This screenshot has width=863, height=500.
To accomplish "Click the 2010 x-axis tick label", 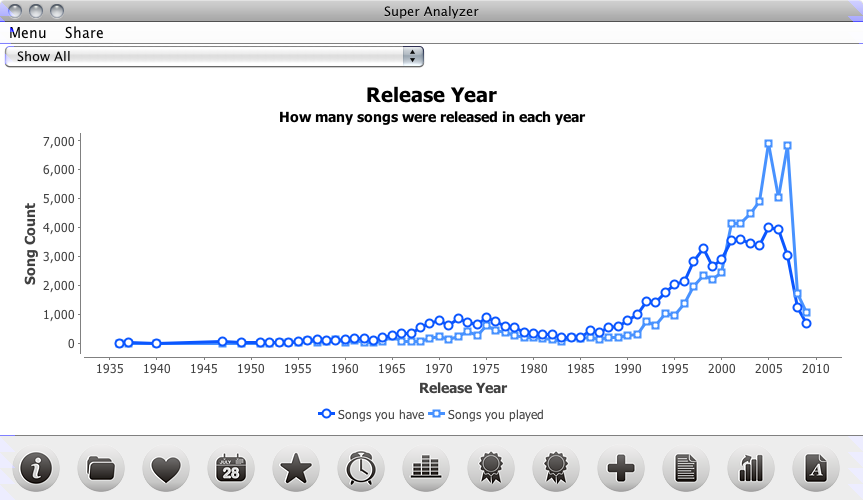I will (815, 369).
